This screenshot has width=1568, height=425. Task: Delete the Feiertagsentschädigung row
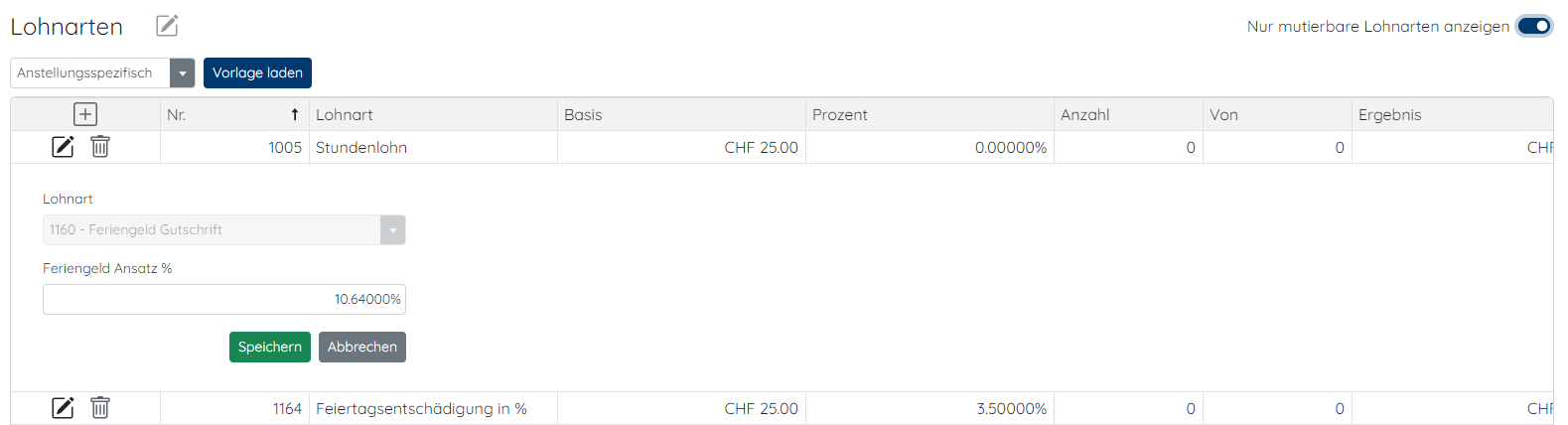click(x=100, y=408)
